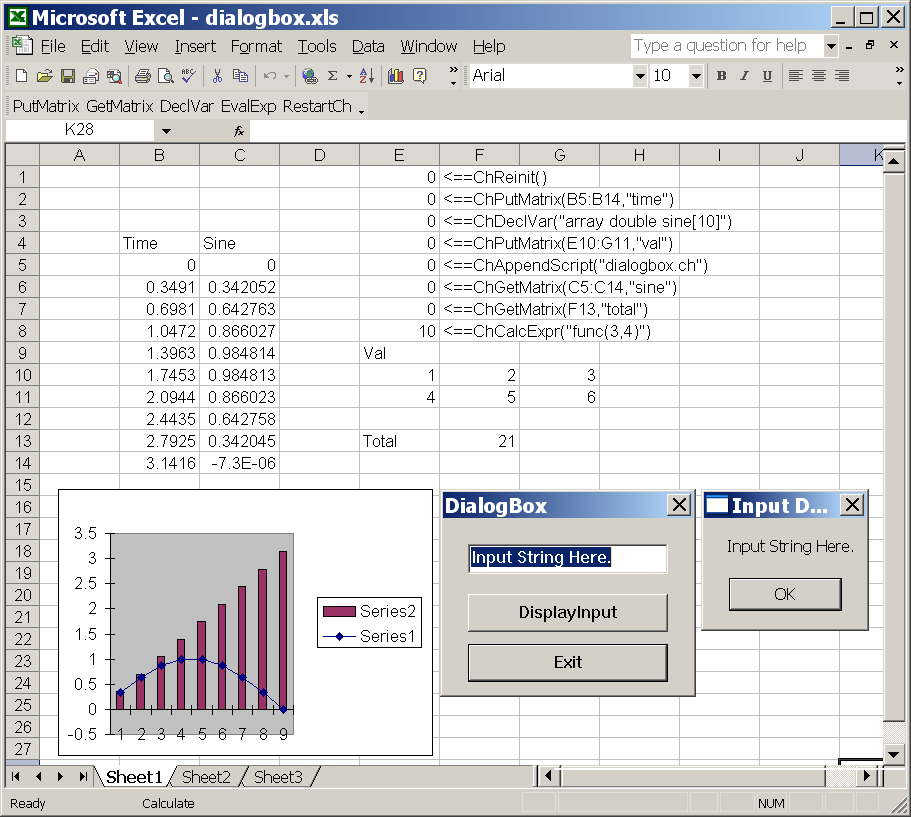Toggle Bold formatting

(721, 76)
